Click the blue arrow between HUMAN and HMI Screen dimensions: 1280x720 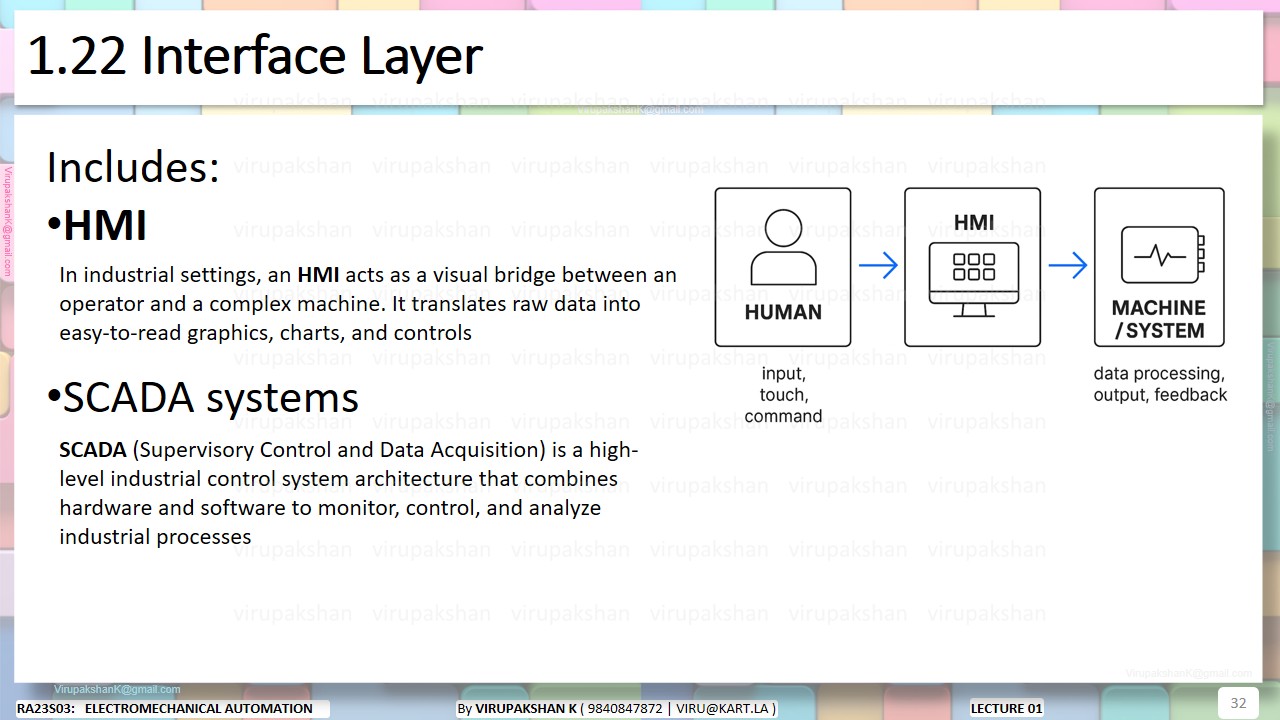click(878, 265)
